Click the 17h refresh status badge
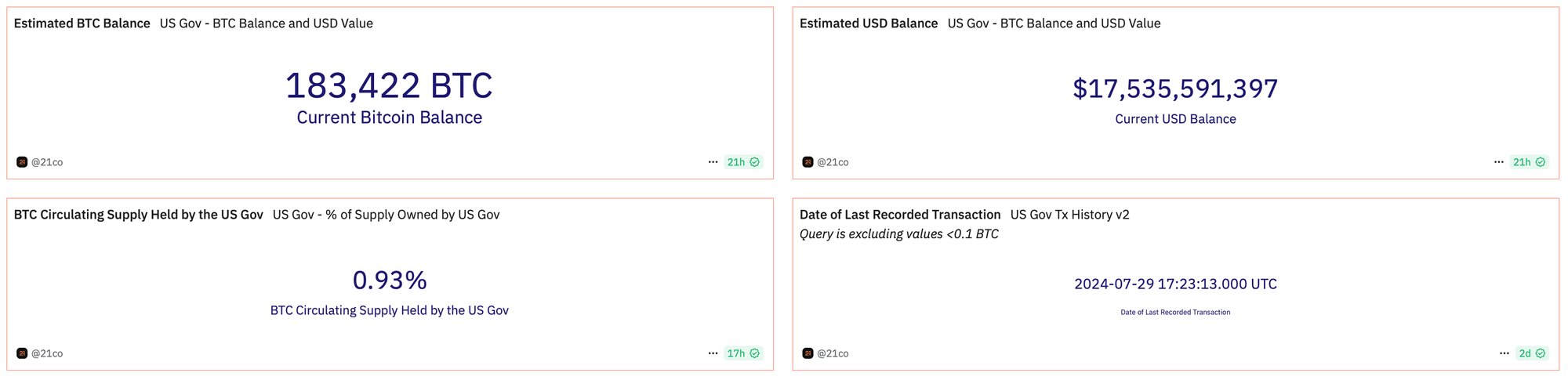1568x380 pixels. [x=742, y=353]
